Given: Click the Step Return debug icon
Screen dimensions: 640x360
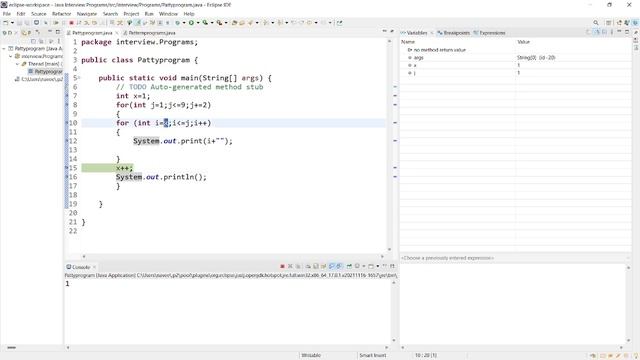Looking at the screenshot, I should click(102, 23).
